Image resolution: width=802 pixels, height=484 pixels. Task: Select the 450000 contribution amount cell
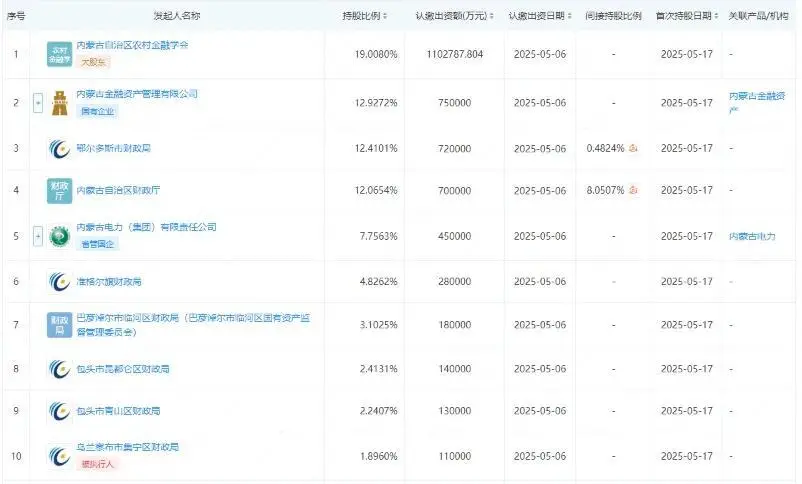point(455,236)
